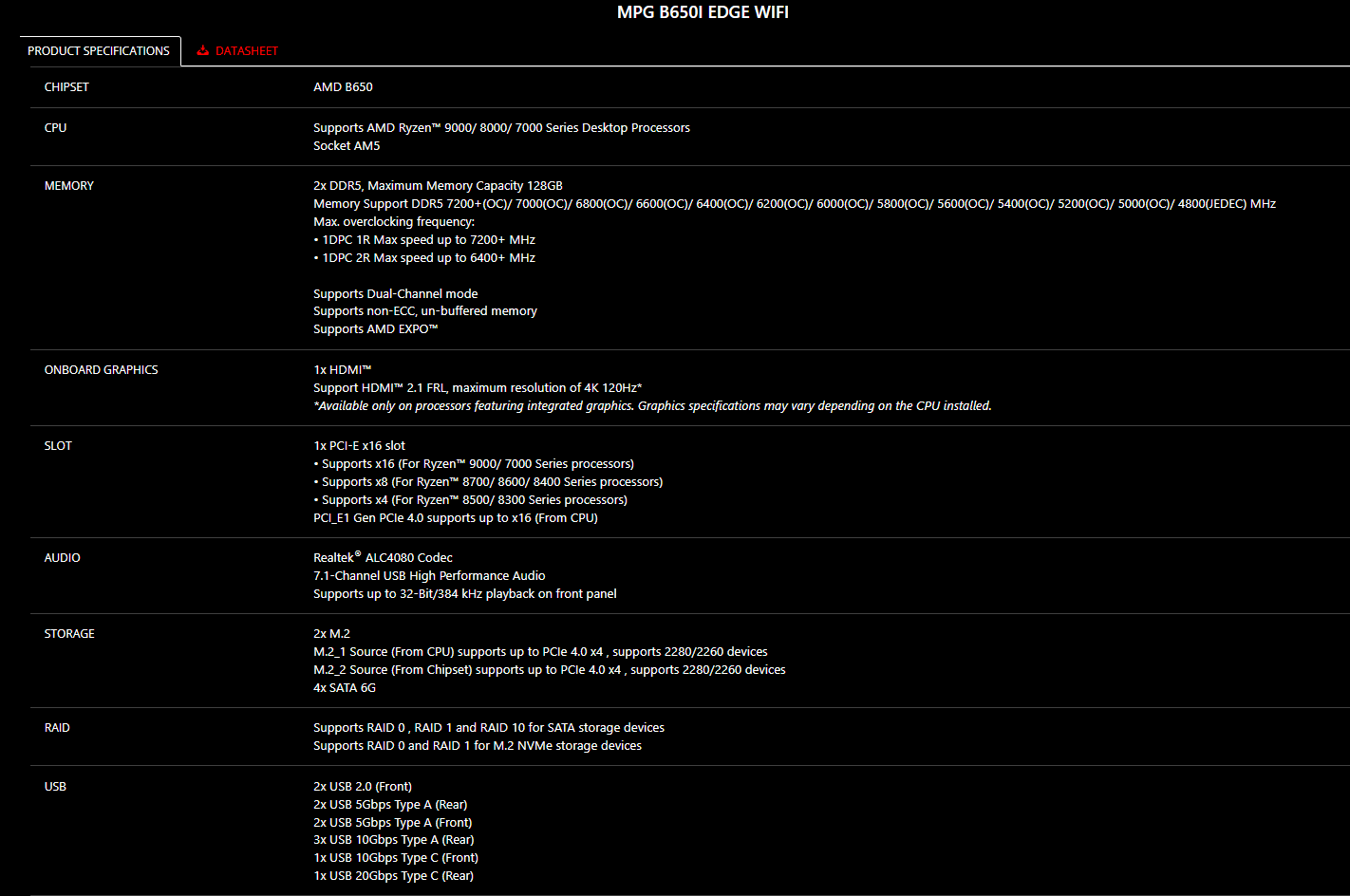
Task: Click the RAID row label
Action: tap(57, 728)
